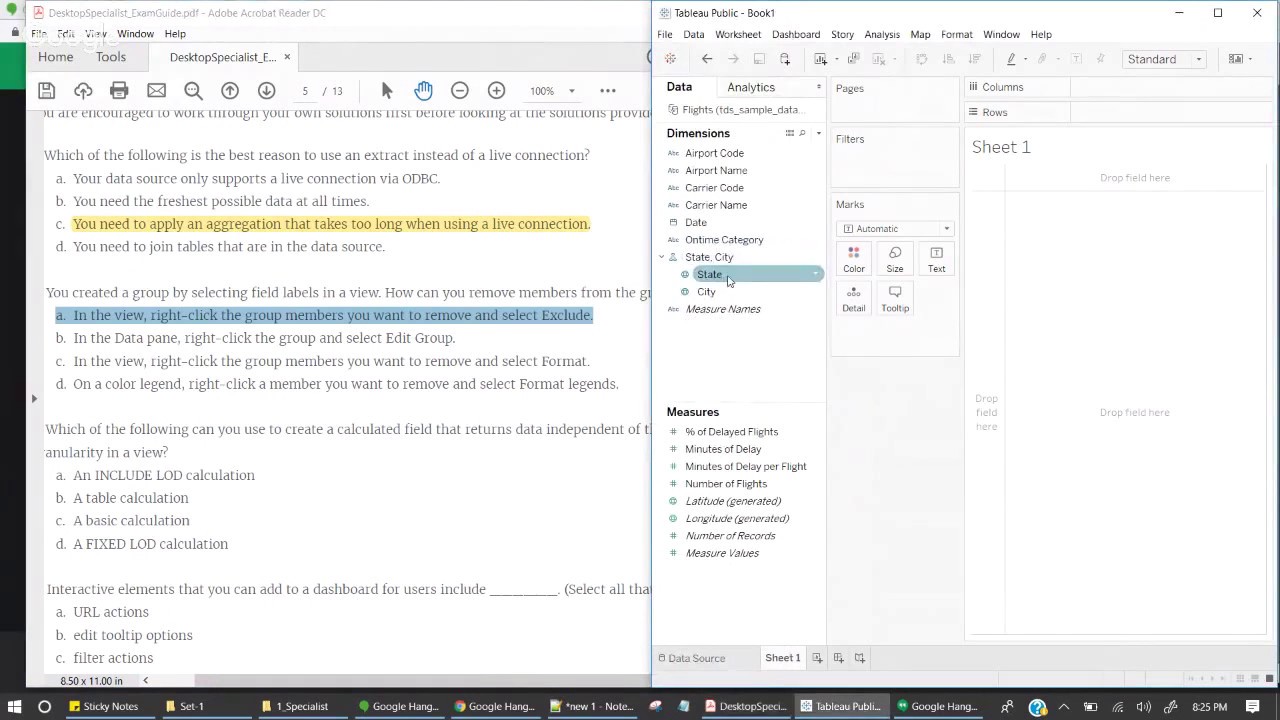Click the Acrobat upload to cloud icon

[83, 91]
